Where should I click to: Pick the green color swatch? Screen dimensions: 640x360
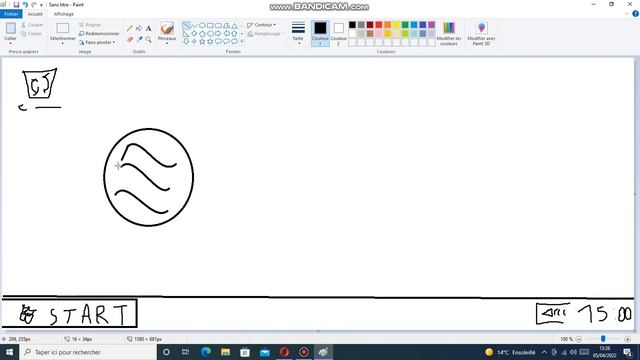(405, 25)
